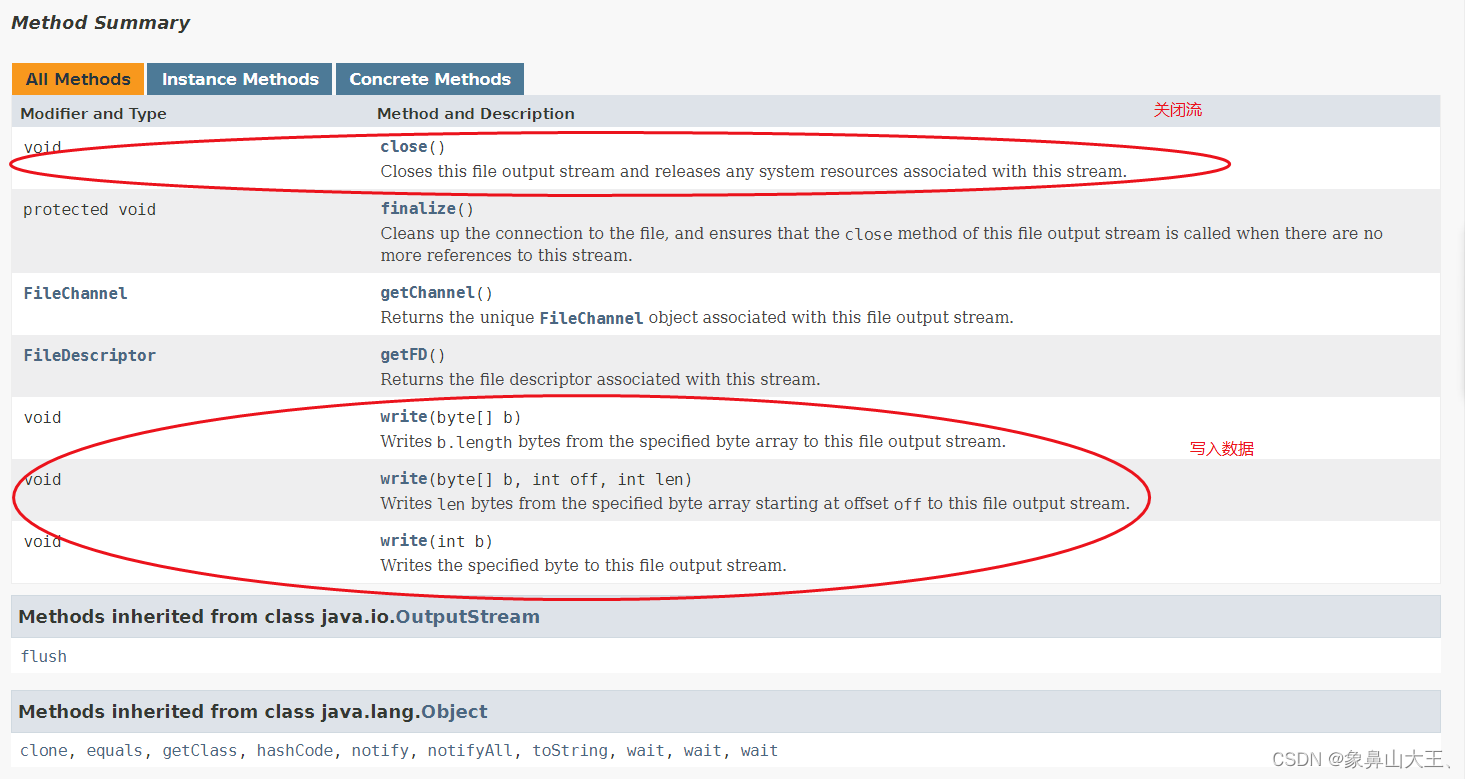Open the inherited hashCode method
The width and height of the screenshot is (1465, 779).
coord(295,750)
